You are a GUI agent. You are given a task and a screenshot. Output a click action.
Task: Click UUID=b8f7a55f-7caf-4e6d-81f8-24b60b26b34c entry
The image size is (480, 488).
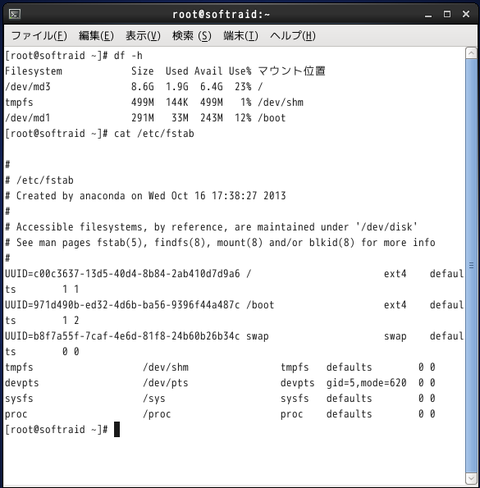pos(122,336)
